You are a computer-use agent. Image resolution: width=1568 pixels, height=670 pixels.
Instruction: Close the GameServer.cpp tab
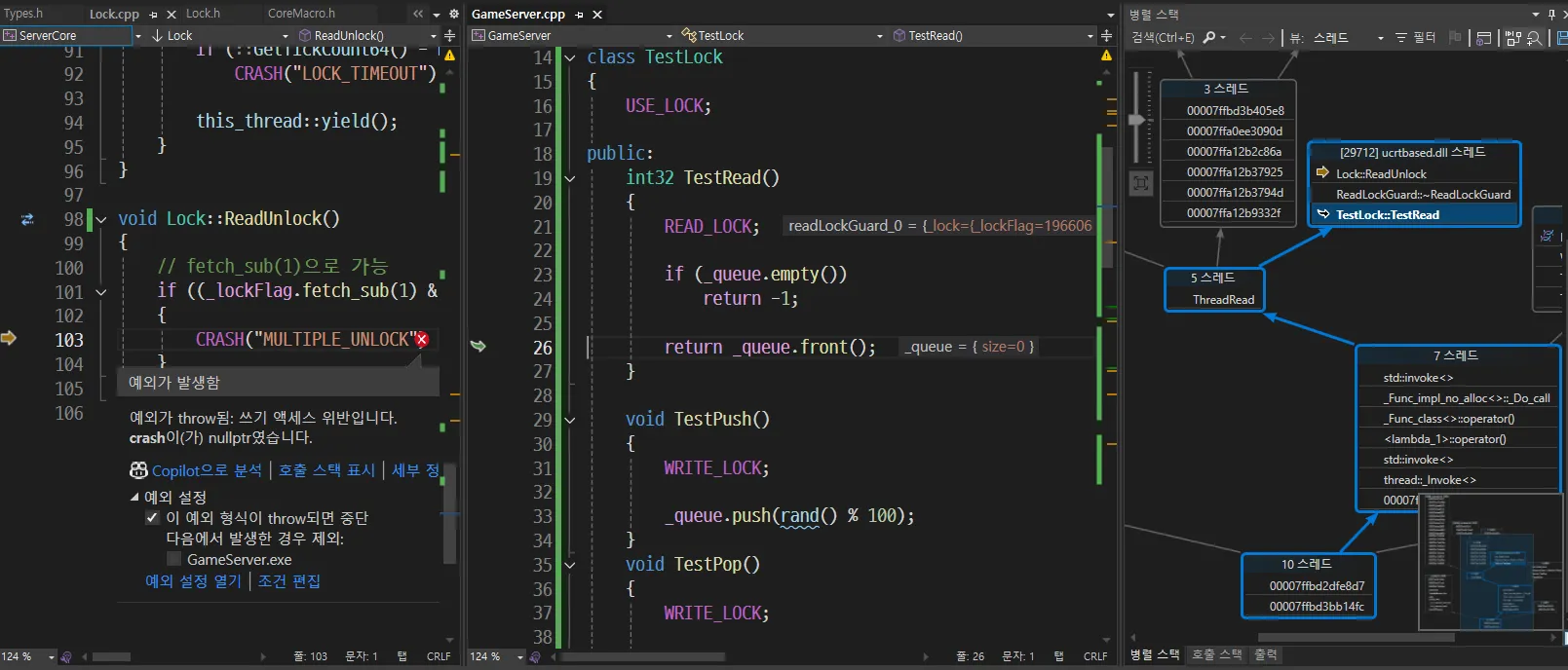tap(597, 15)
